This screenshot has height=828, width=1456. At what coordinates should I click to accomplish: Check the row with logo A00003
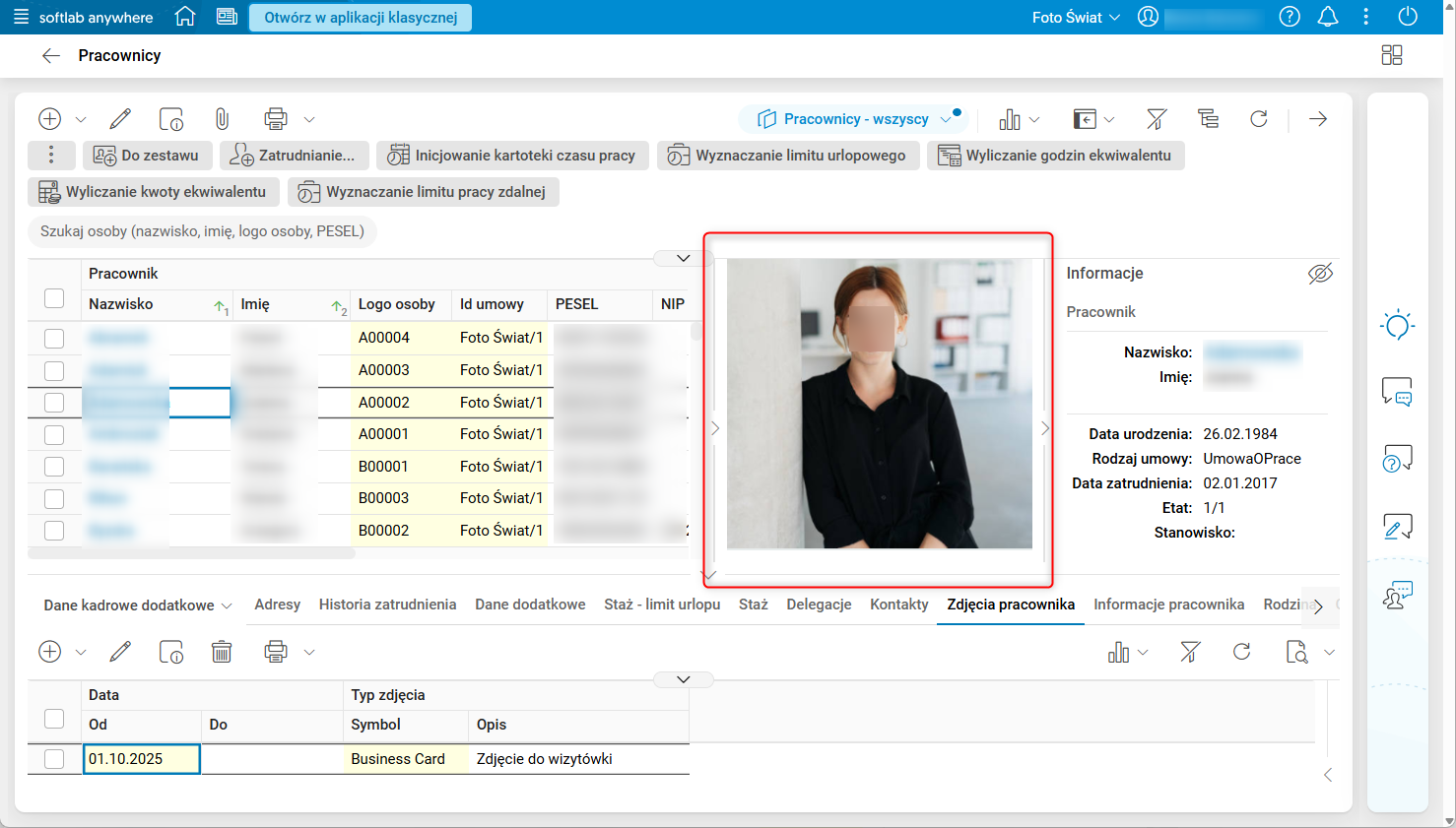point(54,370)
